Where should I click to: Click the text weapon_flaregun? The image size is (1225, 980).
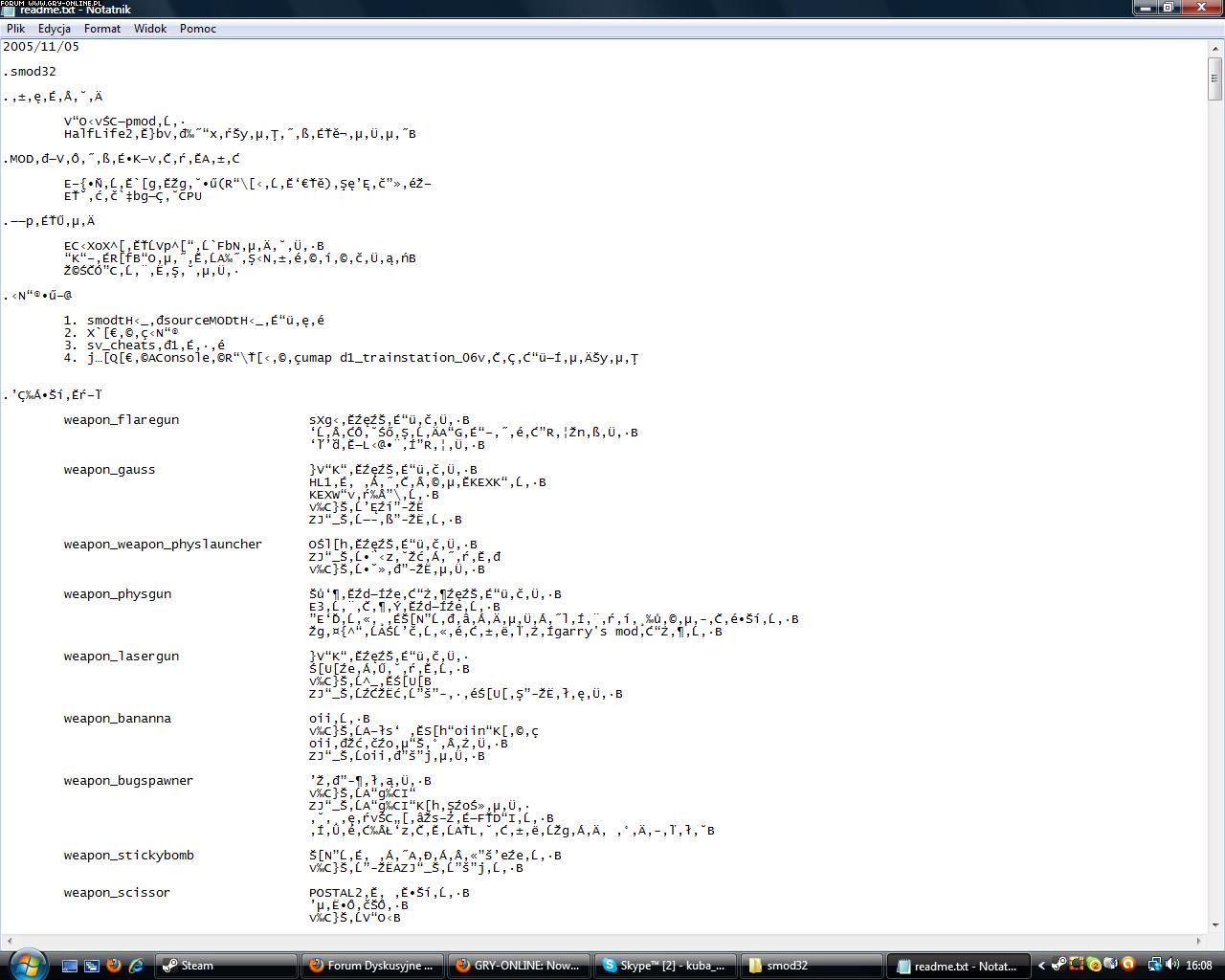122,420
